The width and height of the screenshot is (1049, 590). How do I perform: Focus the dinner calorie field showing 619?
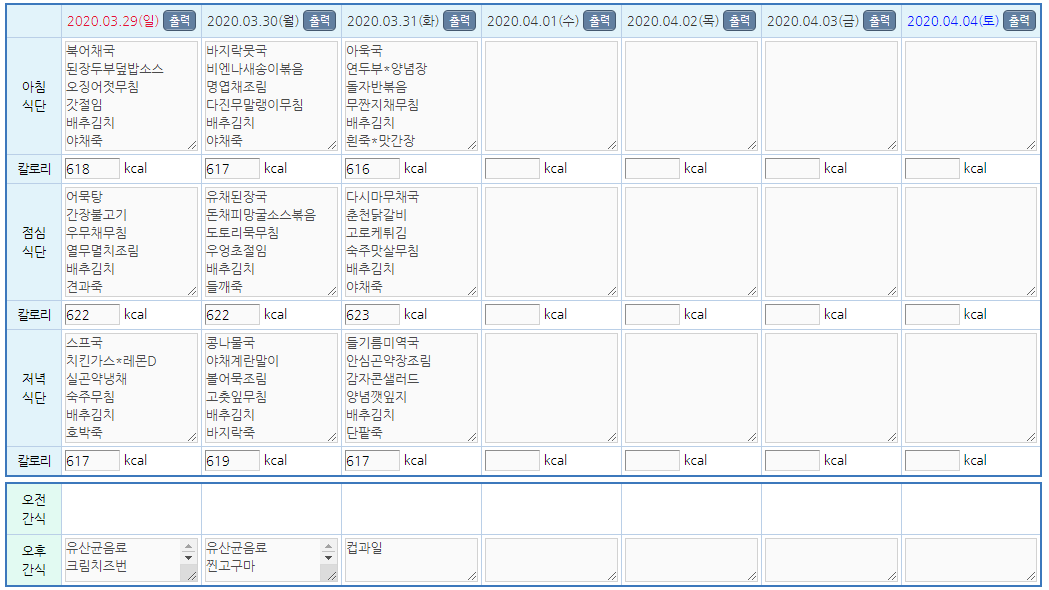[232, 461]
